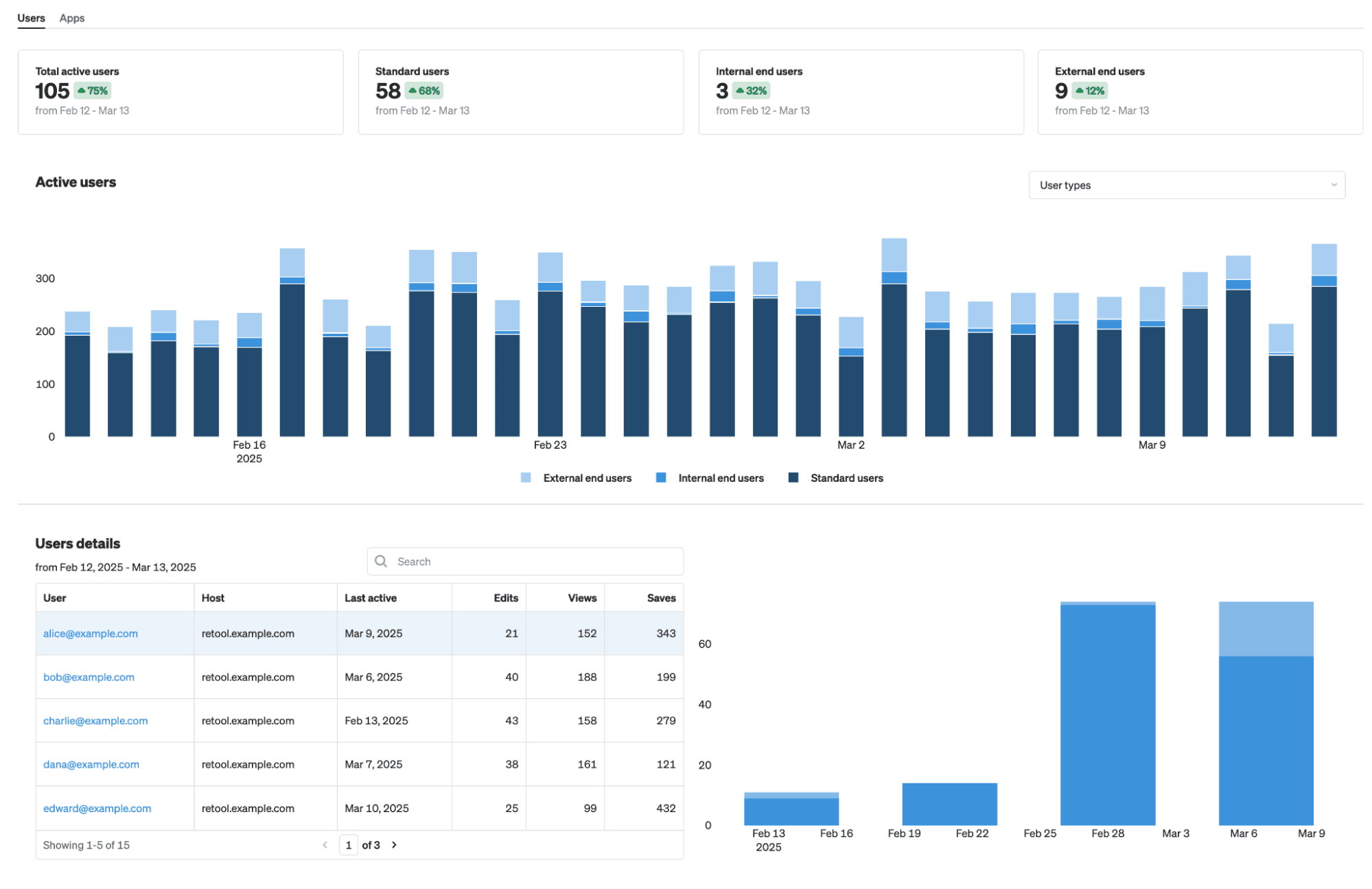Click the 68% Standard users badge

[424, 91]
